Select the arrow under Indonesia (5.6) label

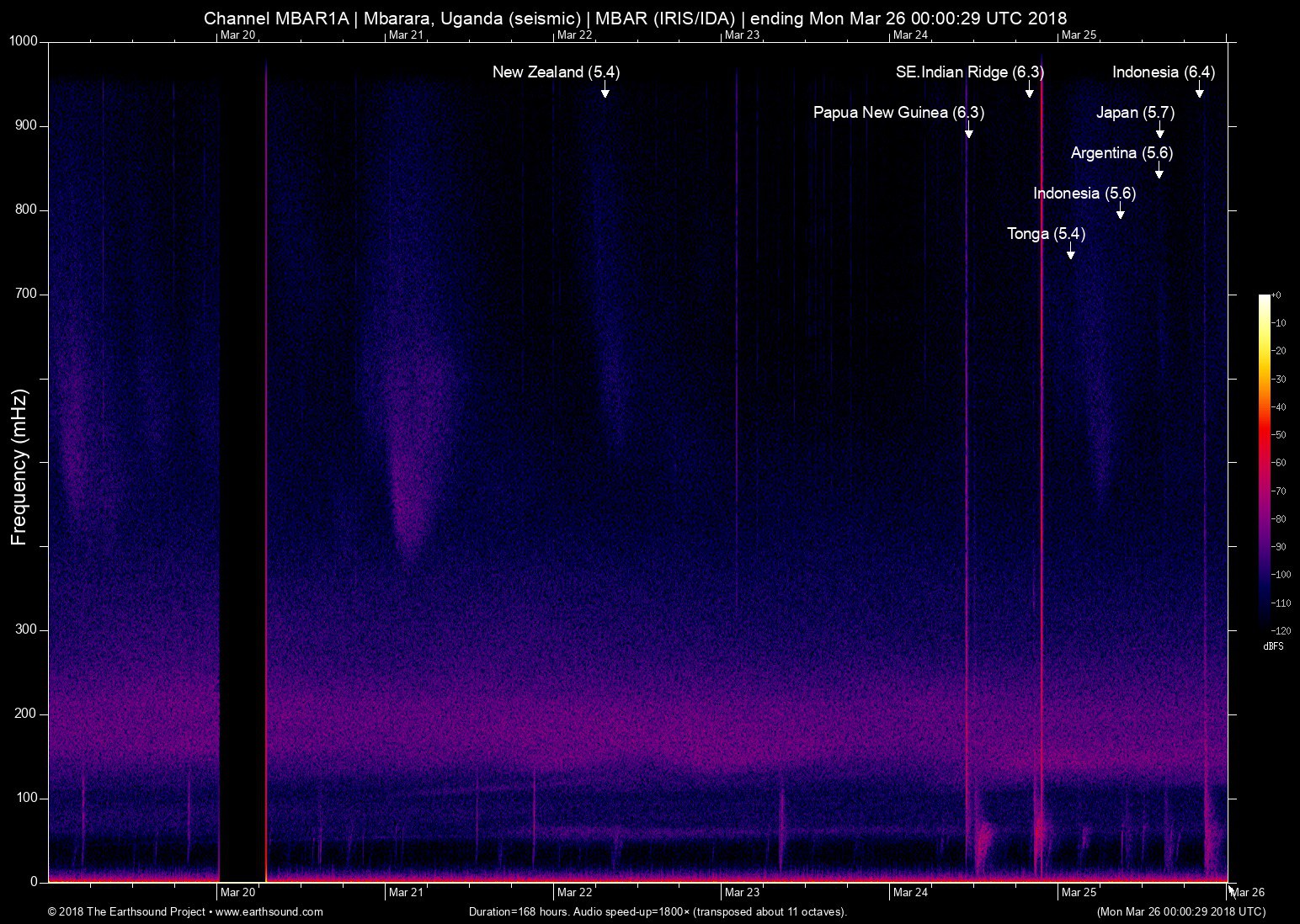click(1120, 210)
